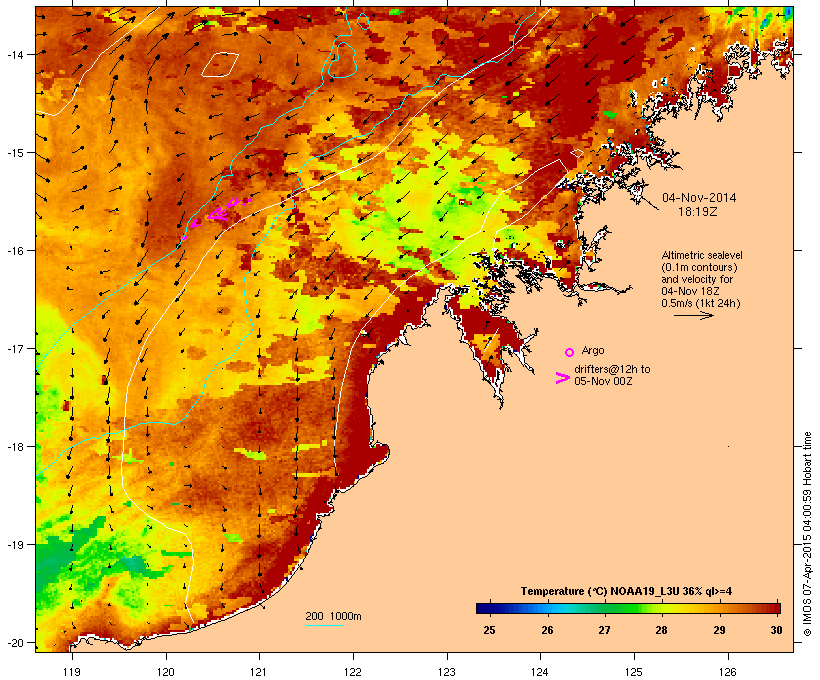This screenshot has width=820, height=680.
Task: Click the magenta drifter arrowhead legend symbol
Action: (562, 378)
